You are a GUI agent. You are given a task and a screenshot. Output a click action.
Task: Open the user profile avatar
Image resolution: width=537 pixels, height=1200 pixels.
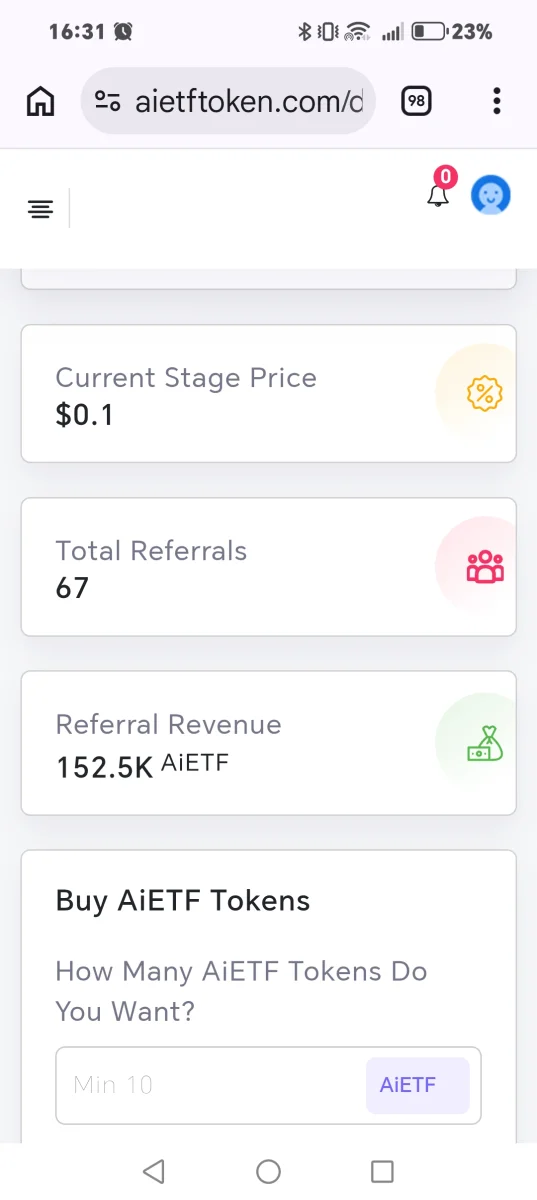(491, 195)
